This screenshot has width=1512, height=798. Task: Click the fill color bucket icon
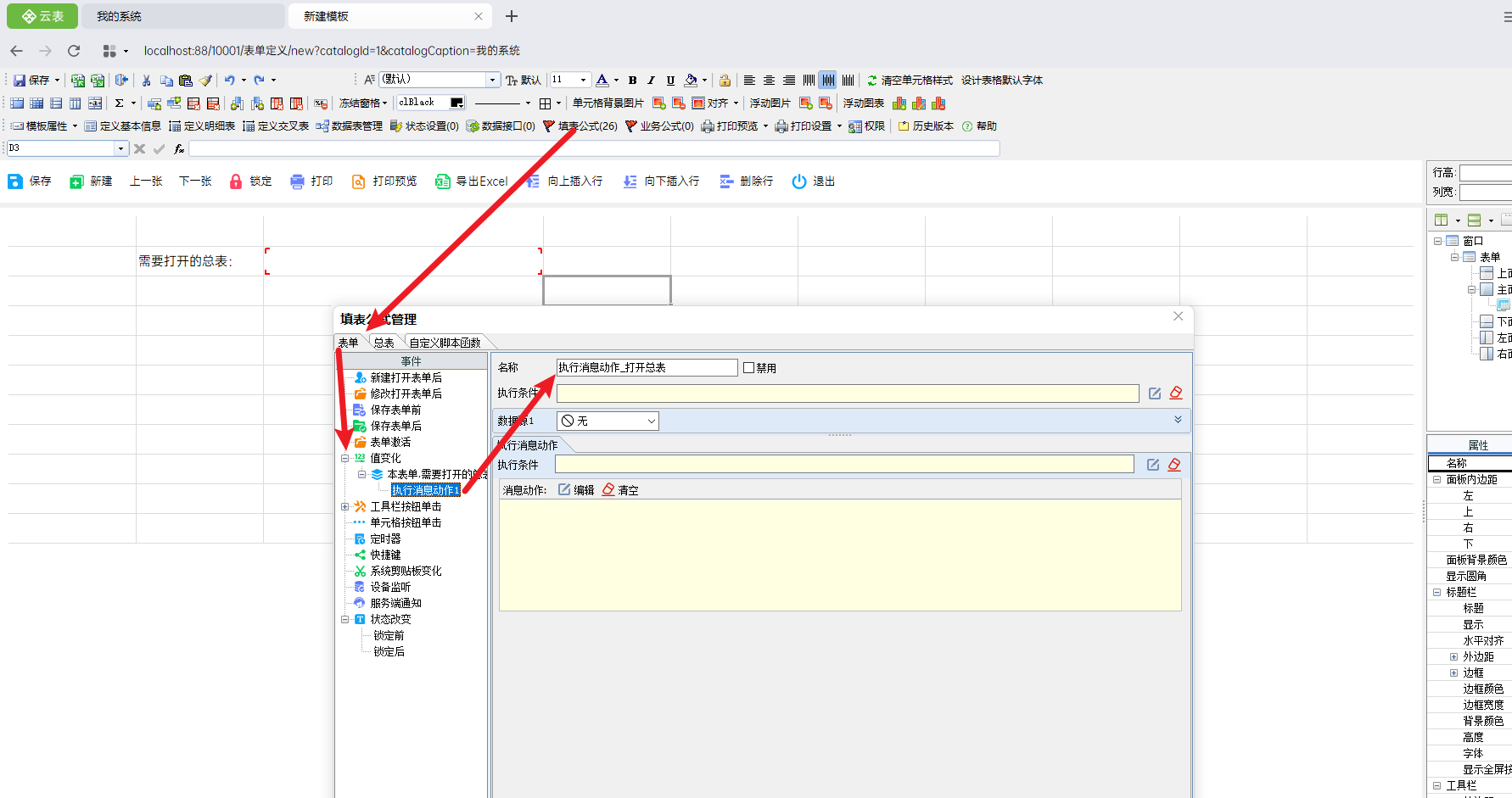691,81
